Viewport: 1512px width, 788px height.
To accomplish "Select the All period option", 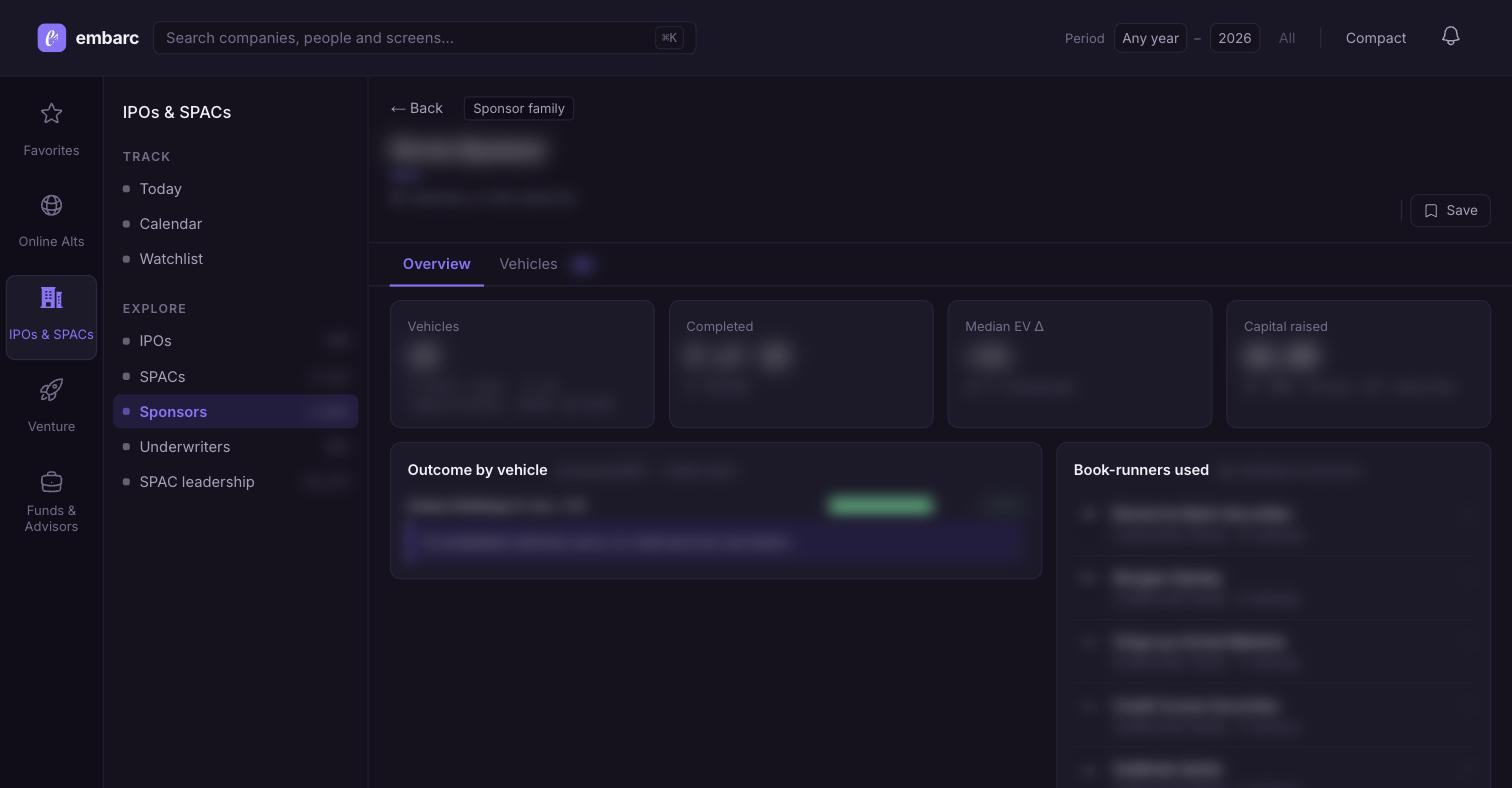I will tap(1287, 38).
